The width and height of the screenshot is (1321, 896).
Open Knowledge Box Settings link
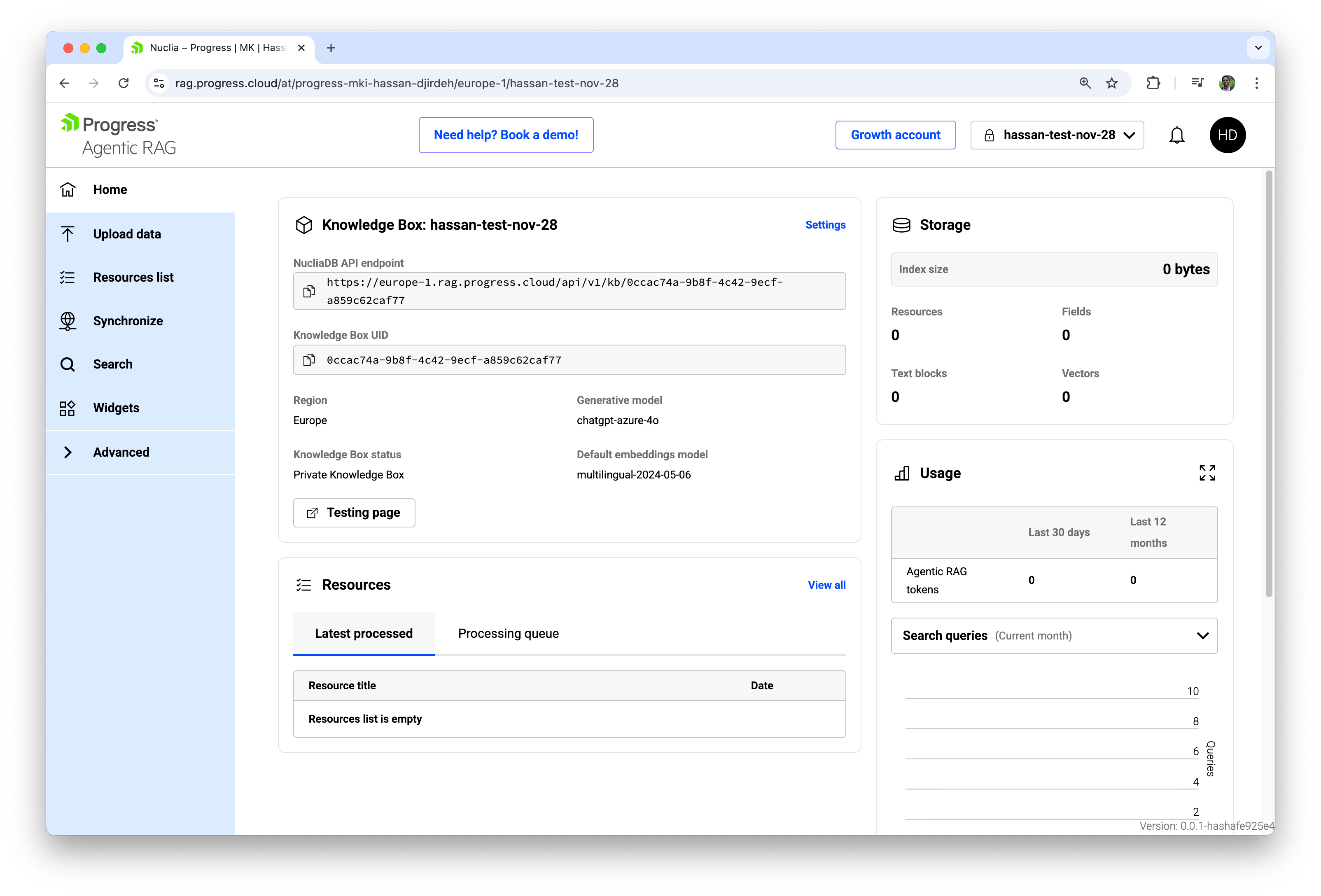tap(825, 224)
